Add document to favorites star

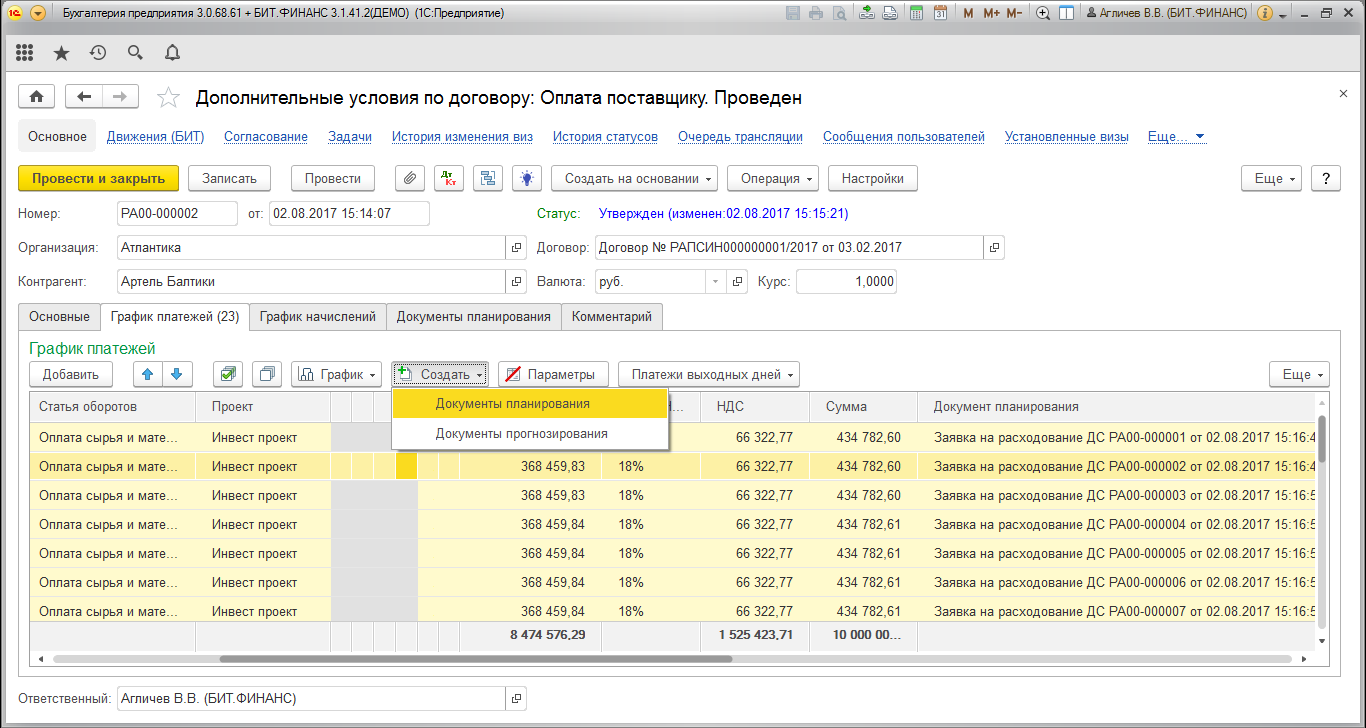pyautogui.click(x=169, y=97)
